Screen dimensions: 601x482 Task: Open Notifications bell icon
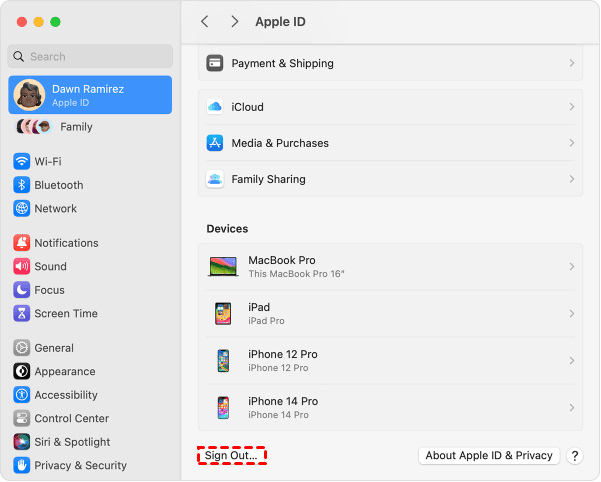pos(21,243)
